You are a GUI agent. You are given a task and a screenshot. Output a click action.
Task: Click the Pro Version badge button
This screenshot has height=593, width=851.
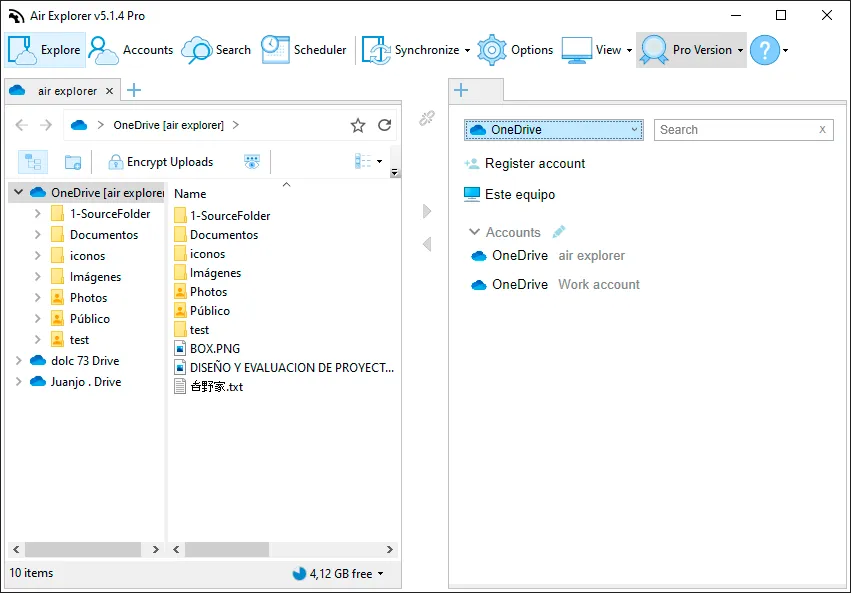[x=685, y=50]
